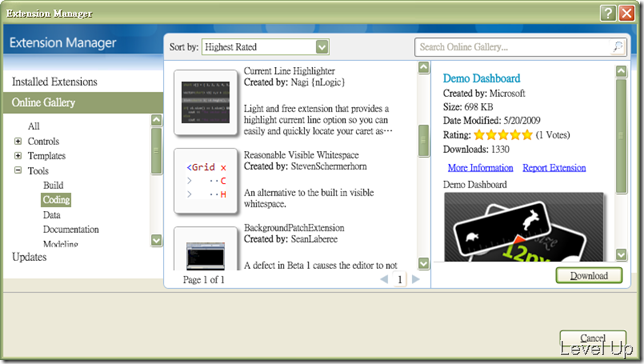Expand the Templates tree node
Image resolution: width=644 pixels, height=364 pixels.
tap(18, 156)
